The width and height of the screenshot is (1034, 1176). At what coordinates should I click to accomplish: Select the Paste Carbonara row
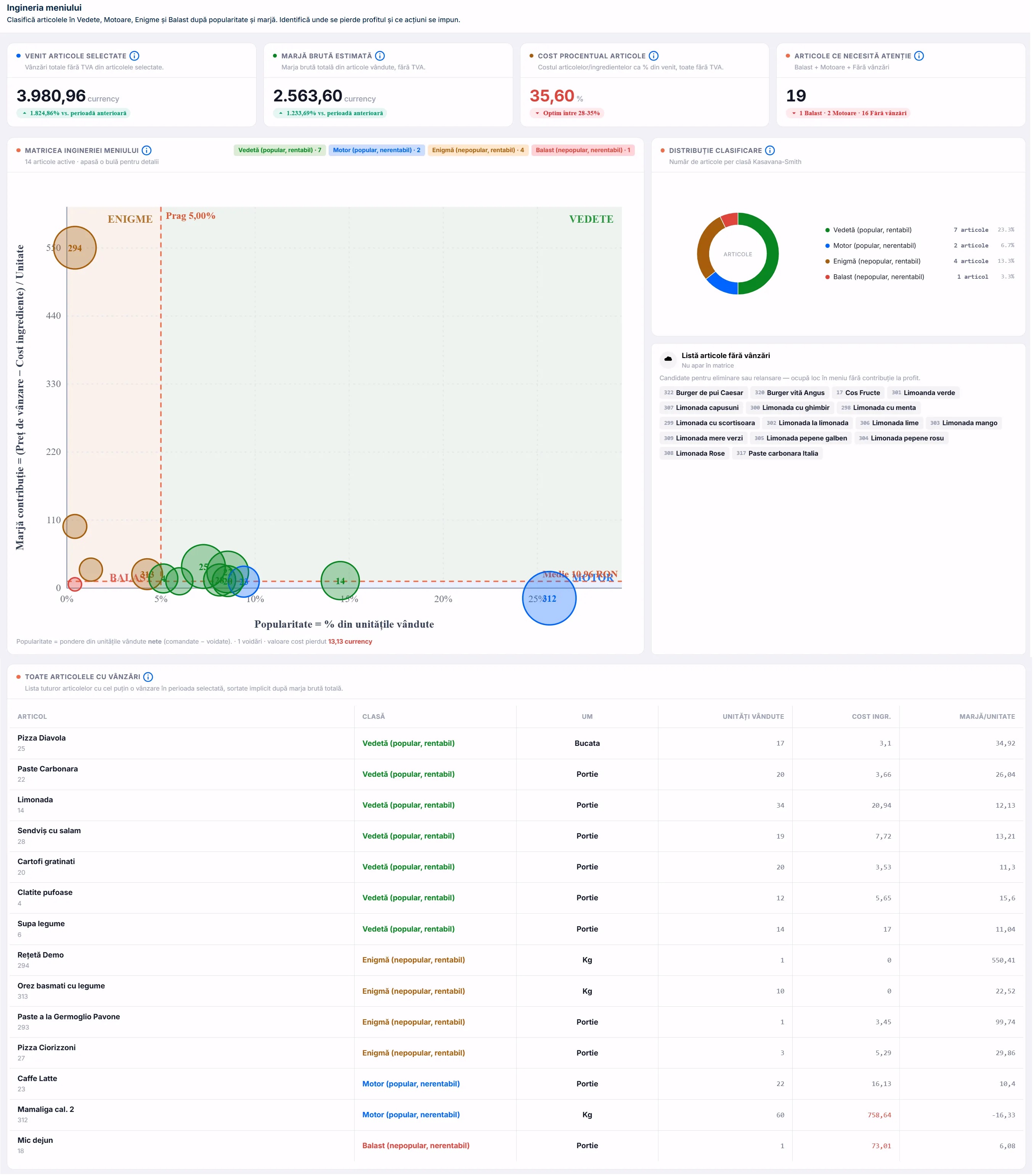click(516, 774)
